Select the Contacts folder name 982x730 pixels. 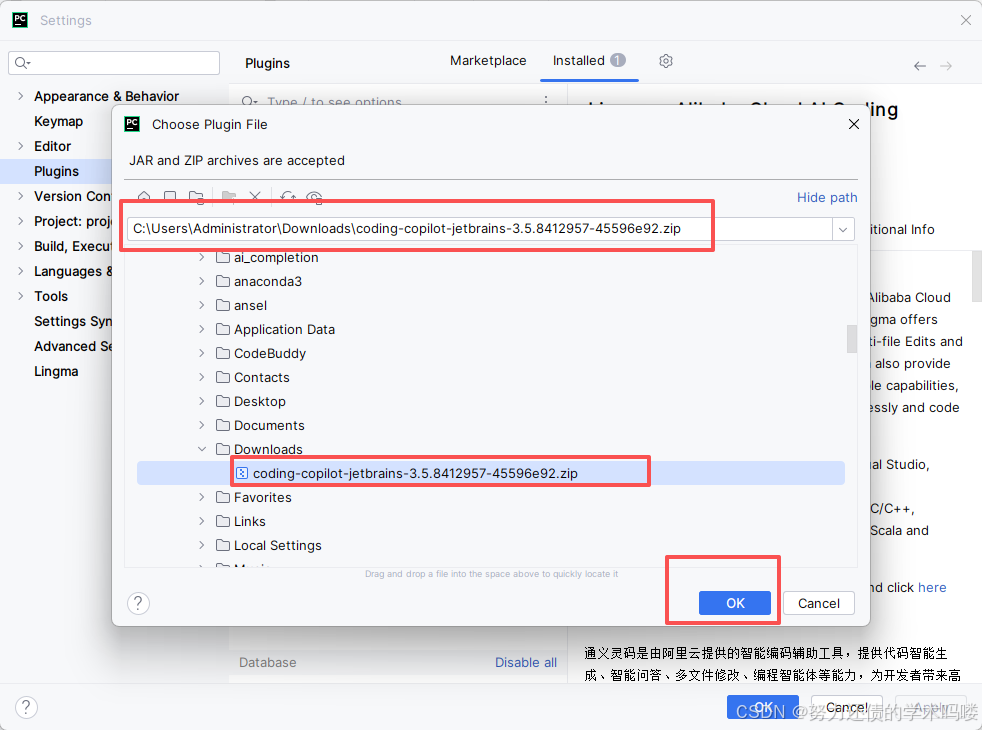262,378
